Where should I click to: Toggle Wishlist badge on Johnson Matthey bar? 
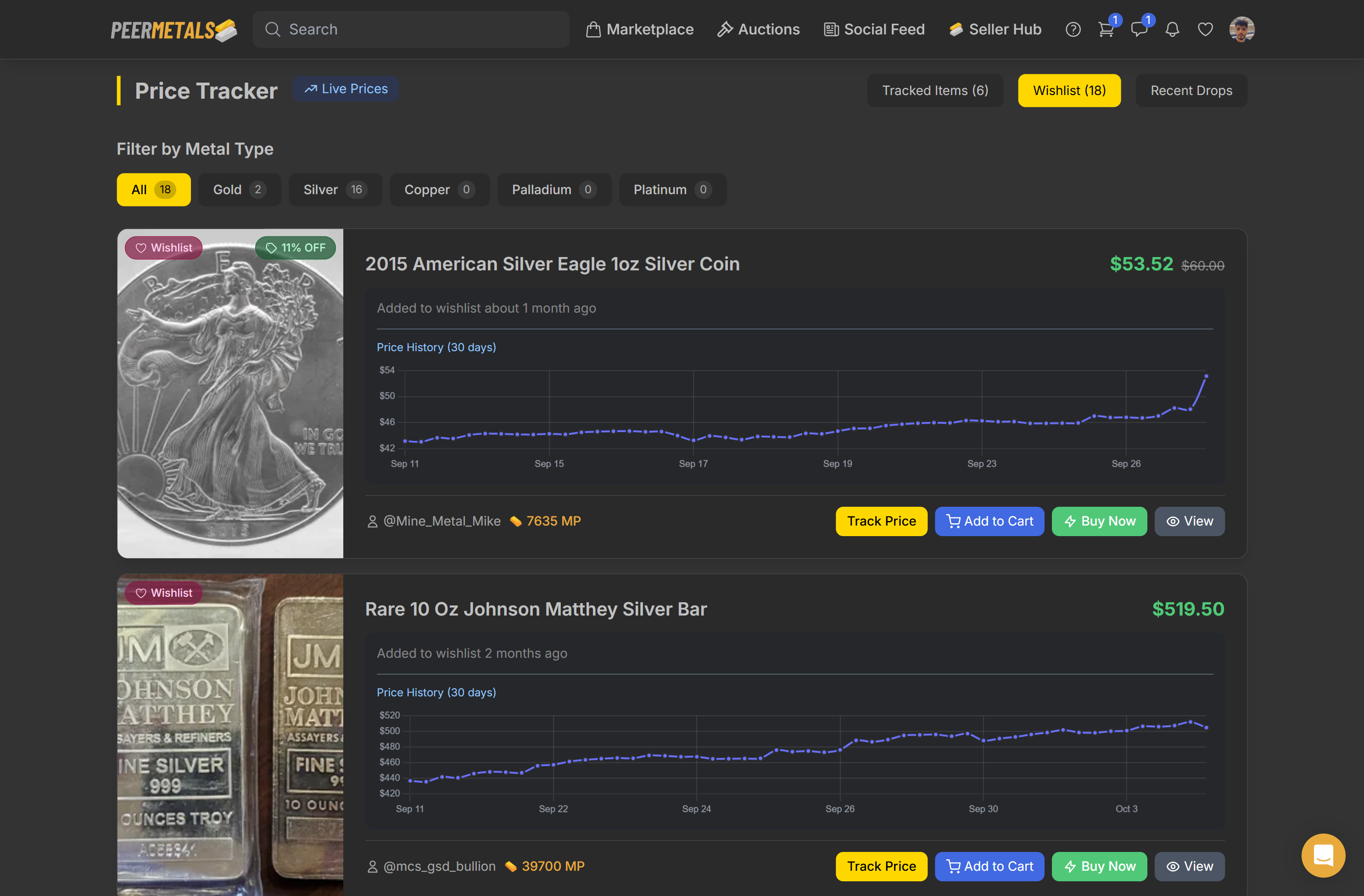tap(164, 593)
